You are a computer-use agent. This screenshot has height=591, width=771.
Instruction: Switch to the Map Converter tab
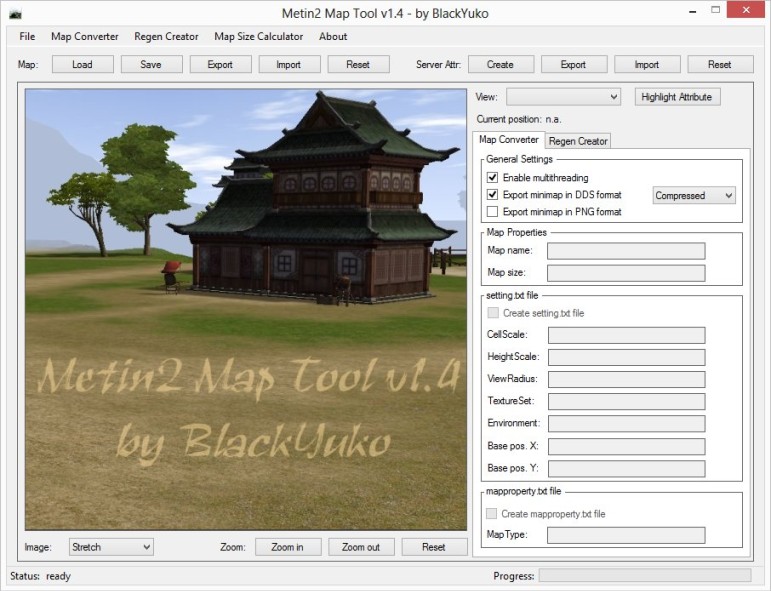point(508,140)
